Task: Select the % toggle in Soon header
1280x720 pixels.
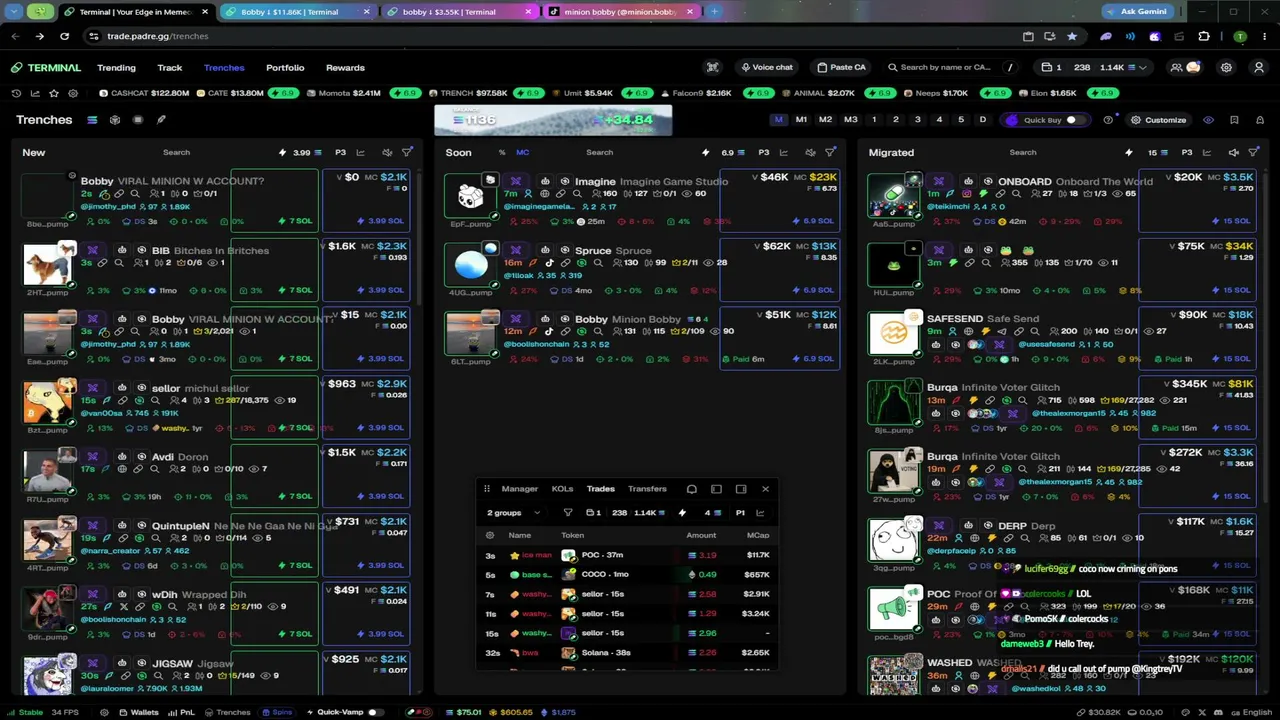Action: click(502, 153)
